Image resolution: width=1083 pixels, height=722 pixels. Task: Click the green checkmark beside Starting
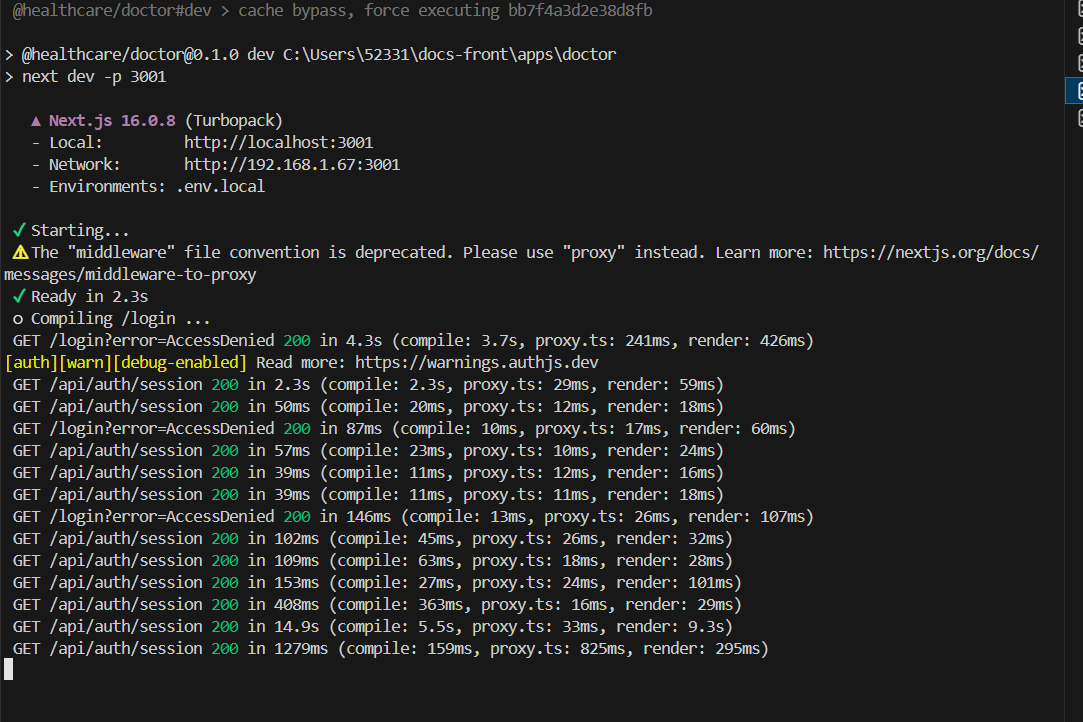pyautogui.click(x=19, y=231)
